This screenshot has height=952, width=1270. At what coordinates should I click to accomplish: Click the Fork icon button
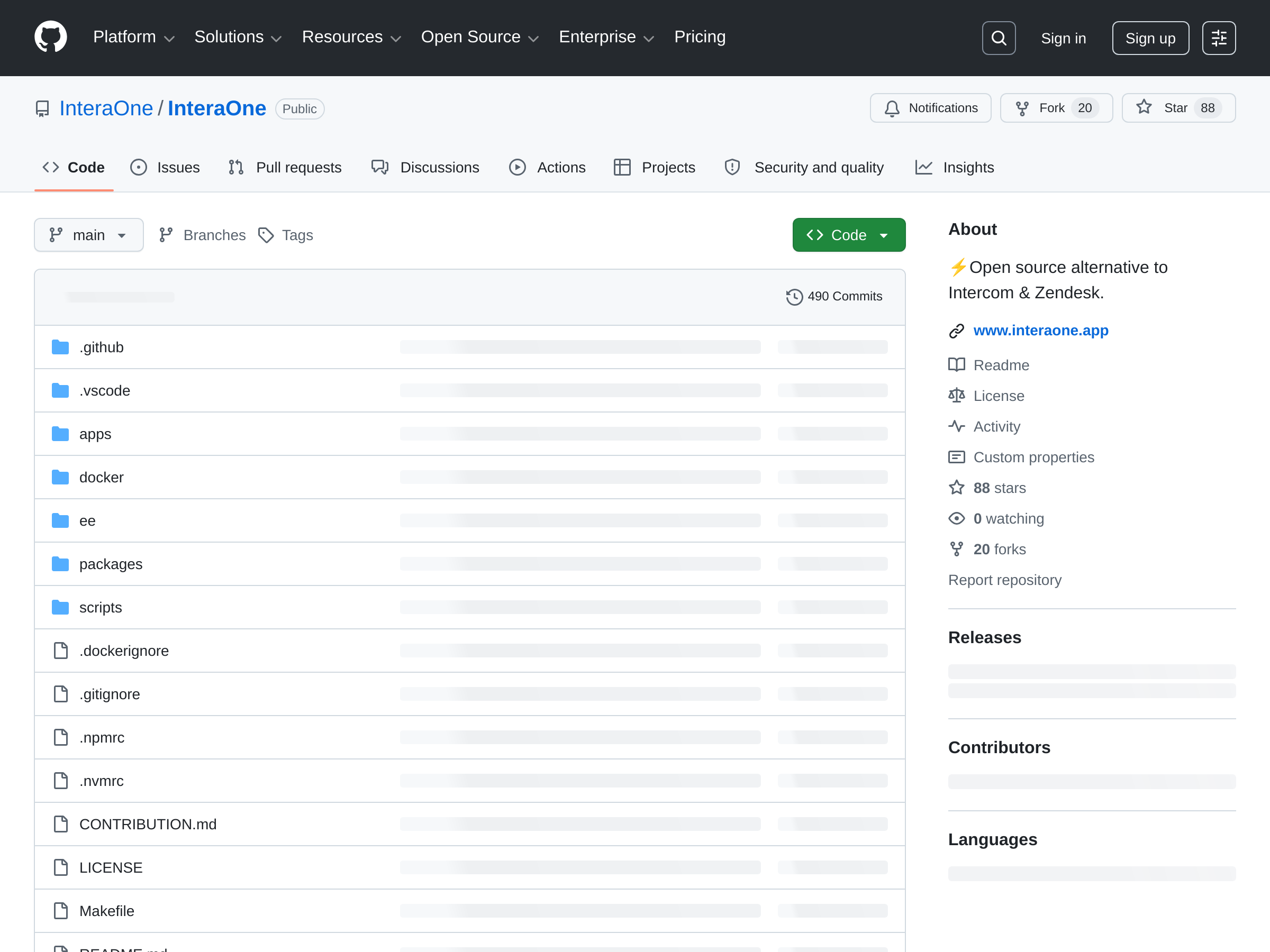click(1022, 108)
